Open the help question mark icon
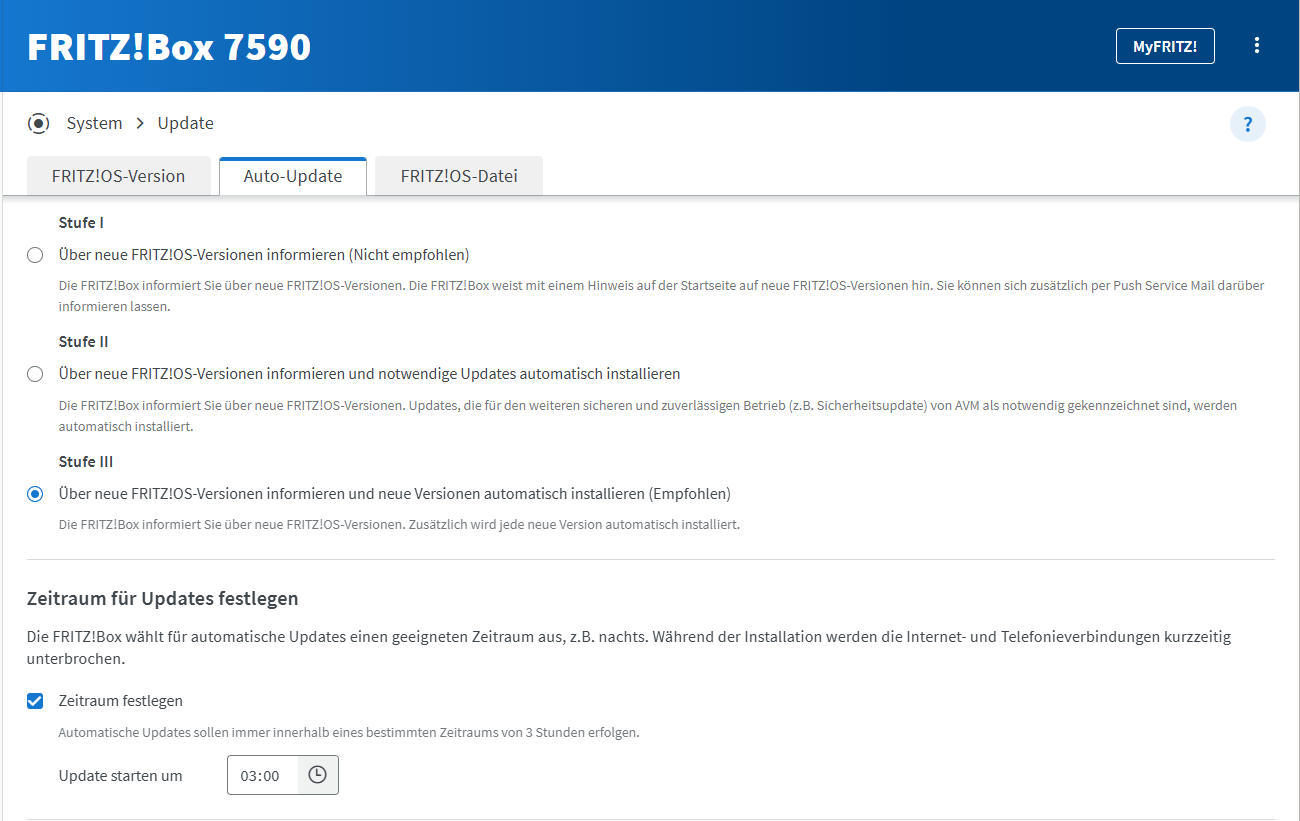The width and height of the screenshot is (1300, 821). click(x=1247, y=125)
